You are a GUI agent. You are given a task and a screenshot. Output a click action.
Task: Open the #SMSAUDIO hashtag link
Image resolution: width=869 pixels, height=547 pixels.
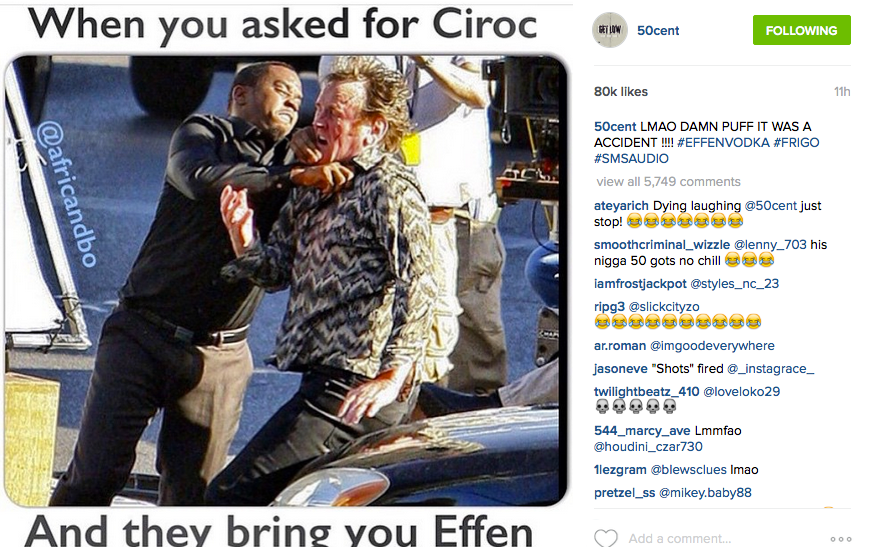coord(631,159)
